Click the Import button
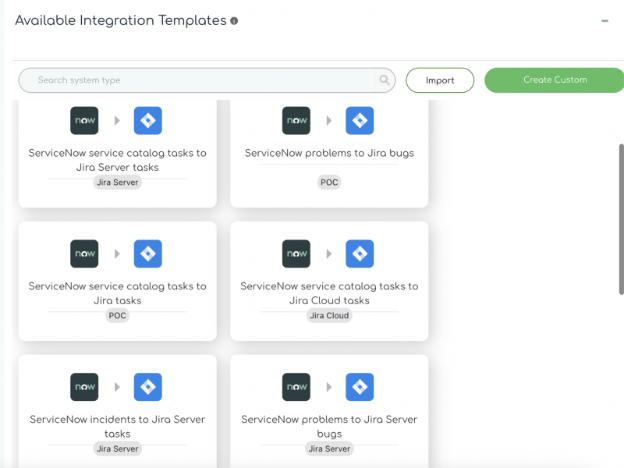The height and width of the screenshot is (468, 624). (x=440, y=80)
